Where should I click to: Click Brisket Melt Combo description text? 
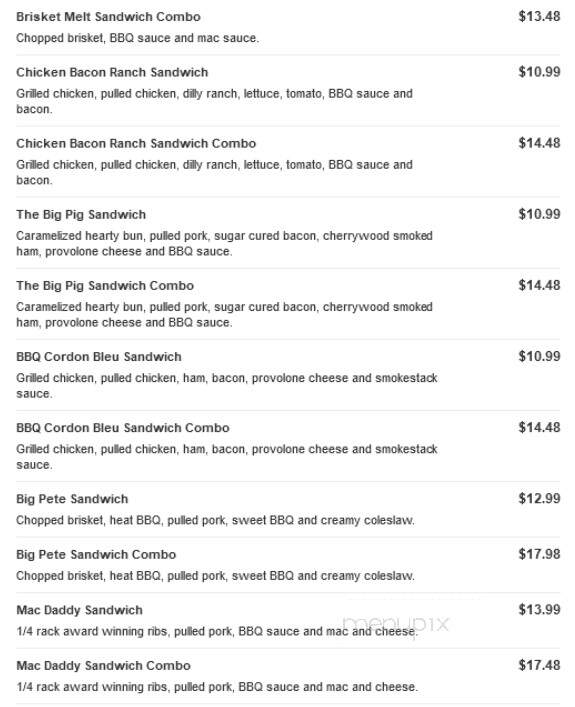(138, 38)
